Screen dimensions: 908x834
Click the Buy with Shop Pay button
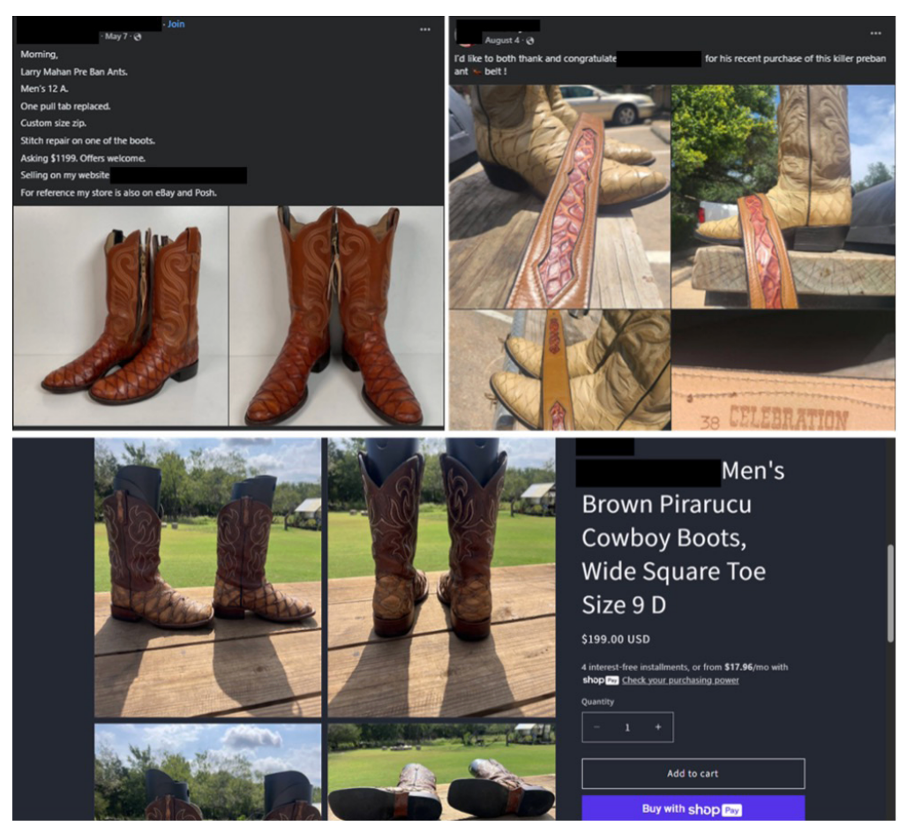(x=692, y=808)
